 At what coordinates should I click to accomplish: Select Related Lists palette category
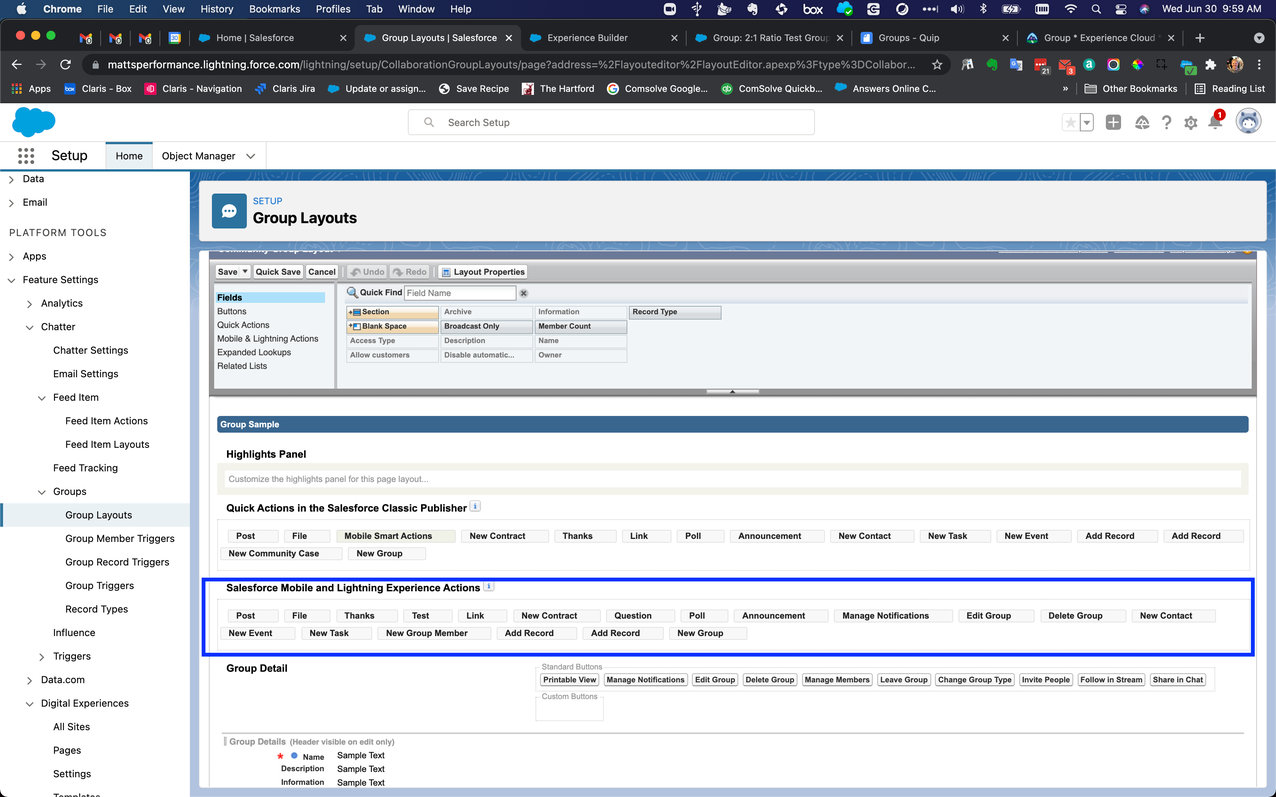point(242,366)
